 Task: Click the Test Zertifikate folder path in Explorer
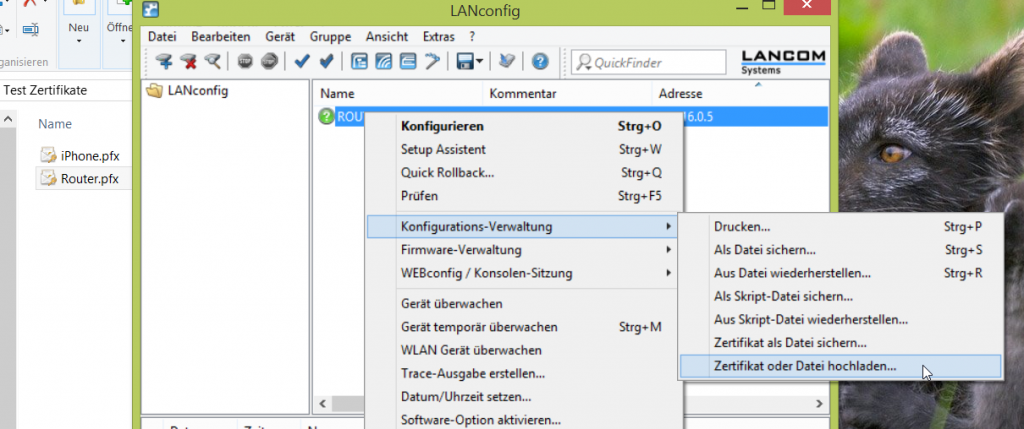45,91
